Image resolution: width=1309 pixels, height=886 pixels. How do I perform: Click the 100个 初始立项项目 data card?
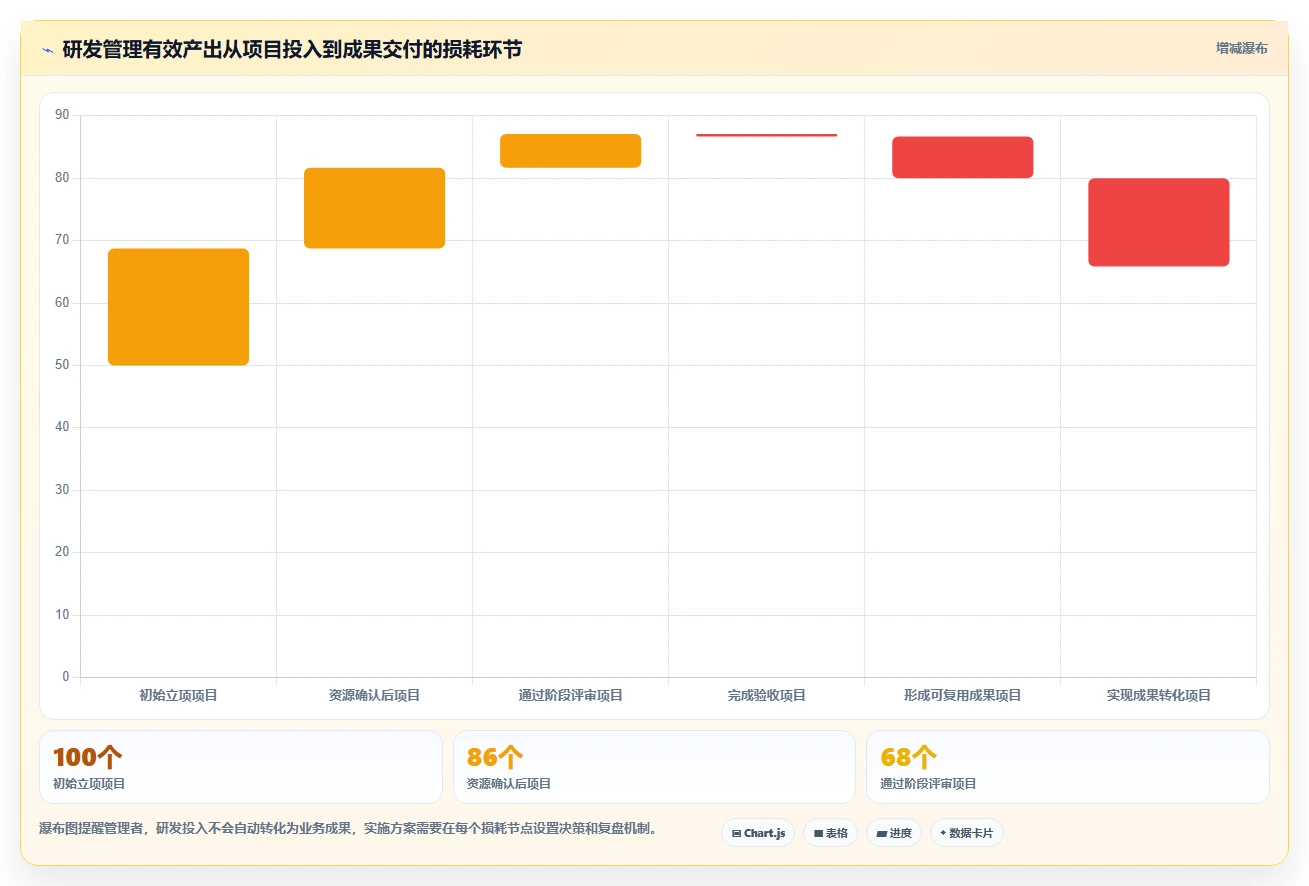pyautogui.click(x=241, y=767)
